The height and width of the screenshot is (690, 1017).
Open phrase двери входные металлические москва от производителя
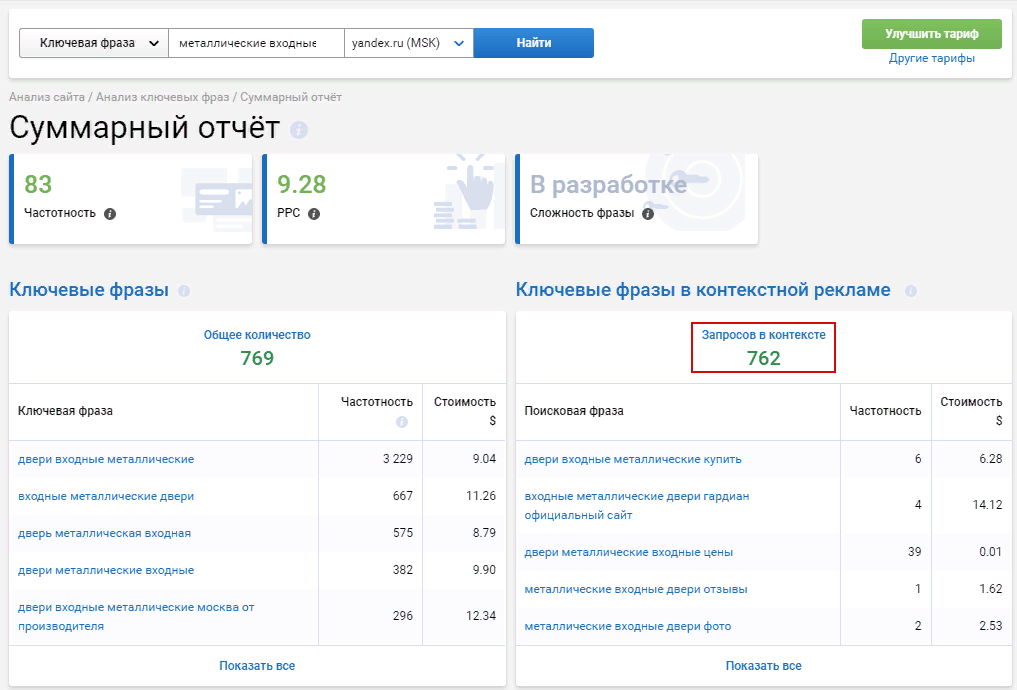[136, 617]
